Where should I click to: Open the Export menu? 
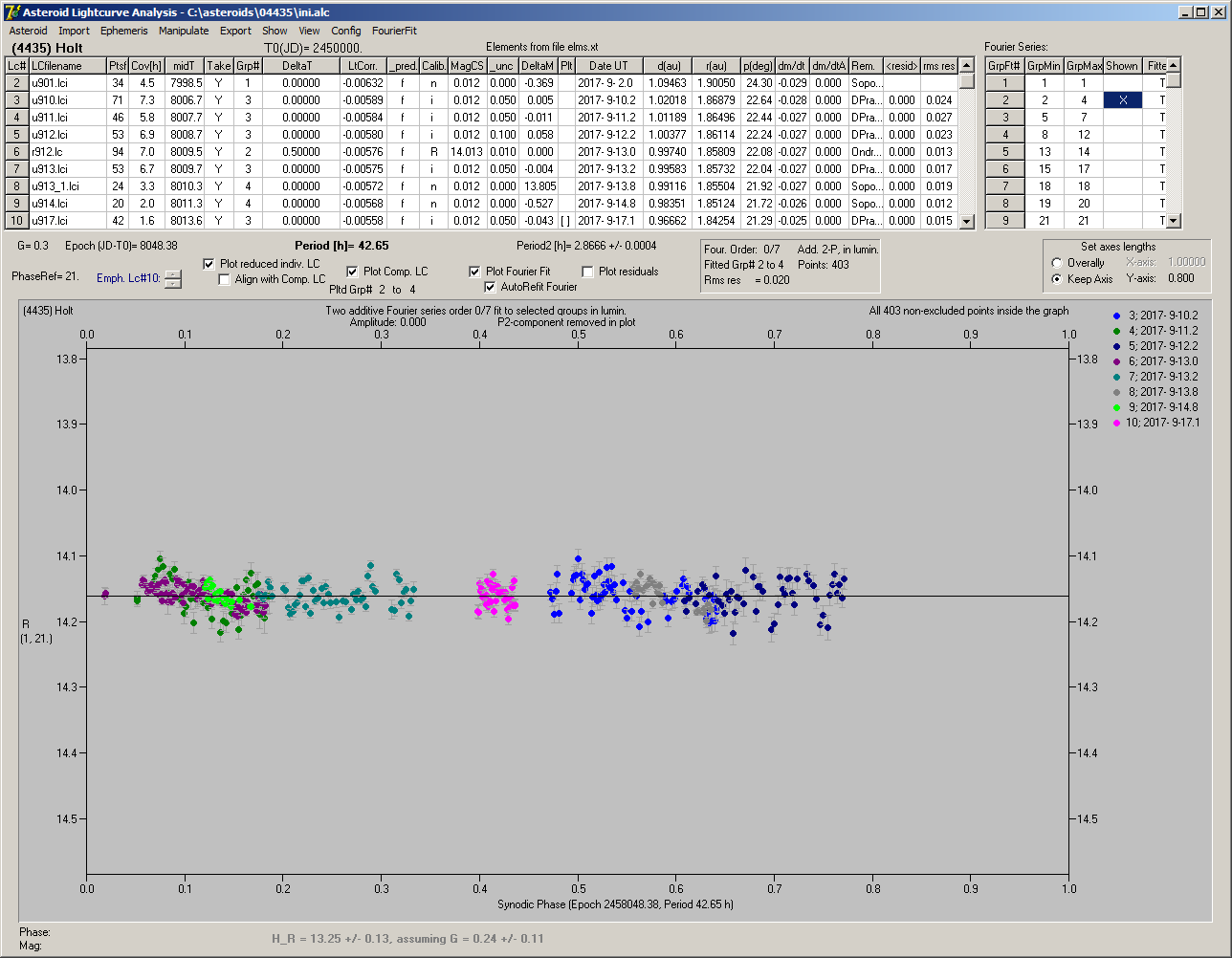coord(235,31)
